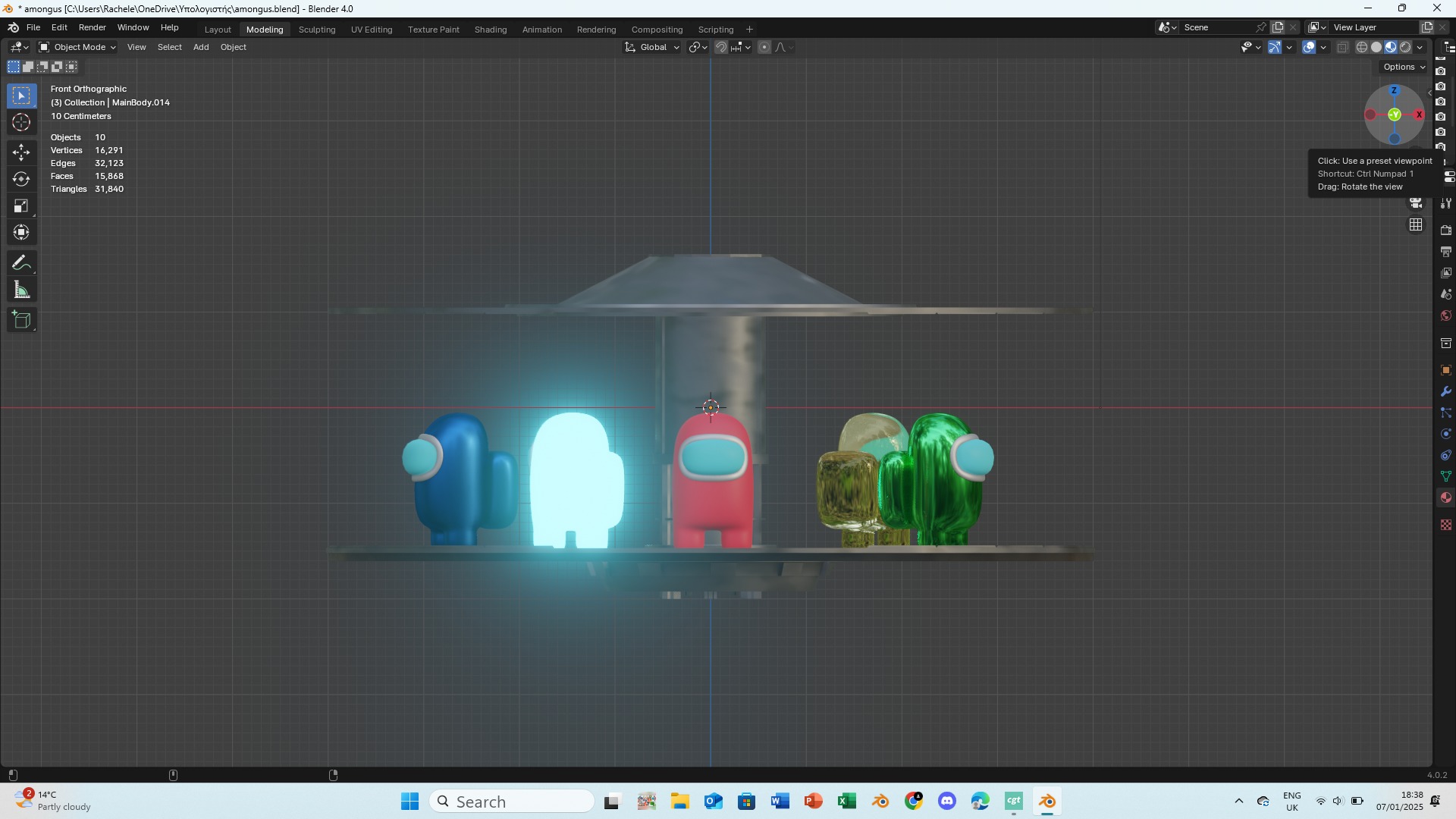Open the World properties tab
The width and height of the screenshot is (1456, 819).
coord(1446,315)
